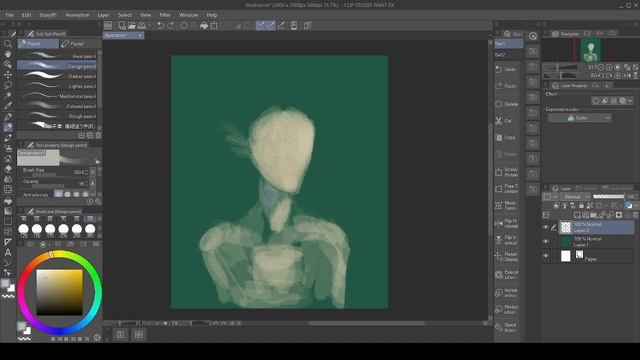Click Cut in the Quick Access panel

[x=507, y=121]
